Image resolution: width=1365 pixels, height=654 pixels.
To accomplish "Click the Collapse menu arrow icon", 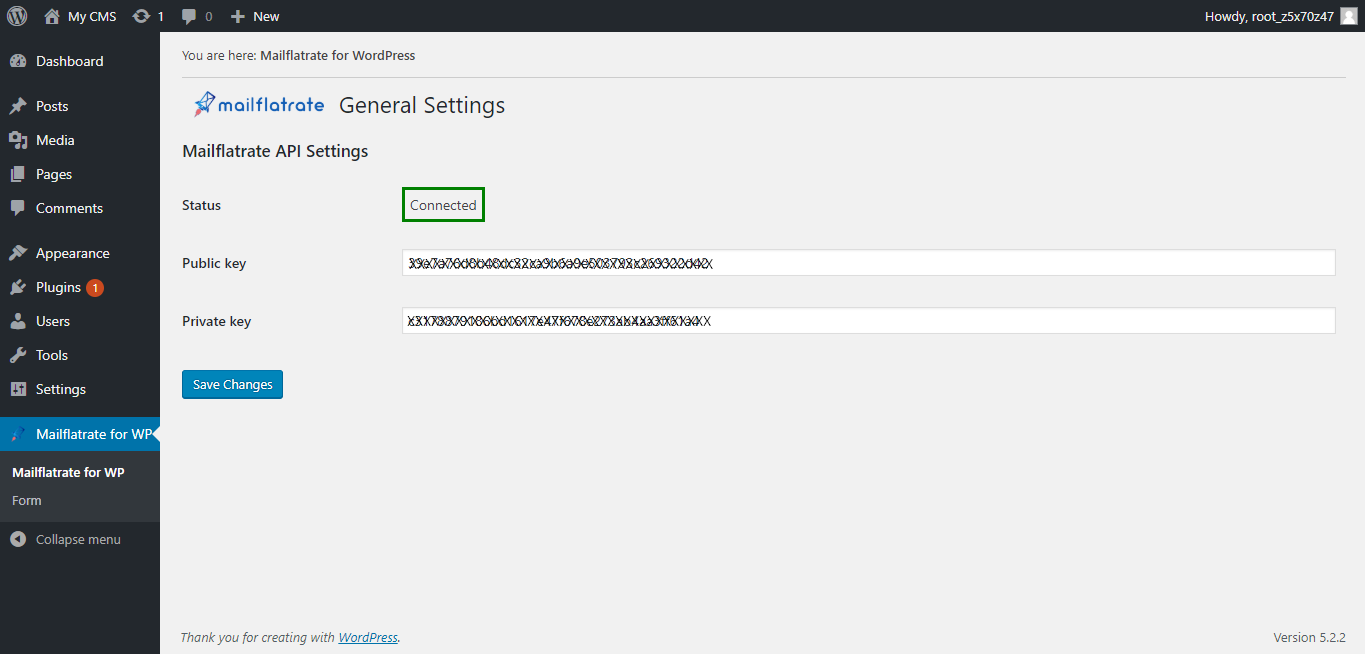I will [x=18, y=539].
